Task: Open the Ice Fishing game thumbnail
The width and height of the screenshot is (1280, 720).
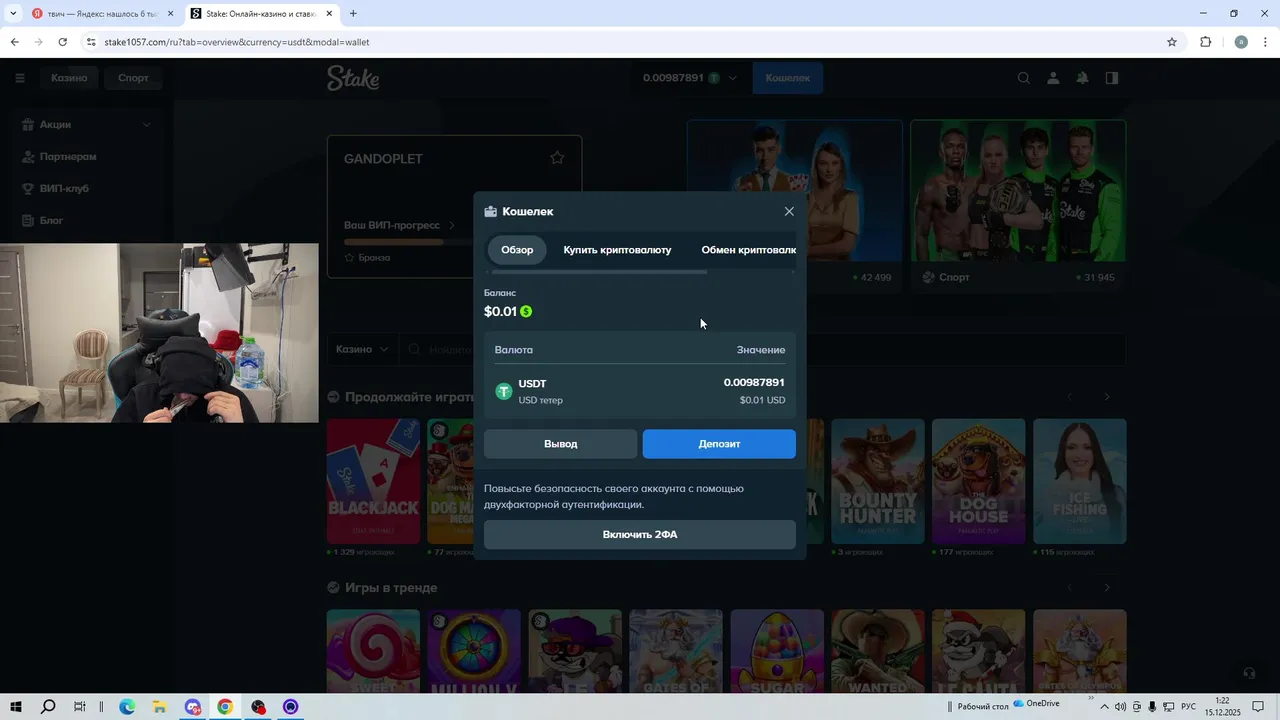Action: [1080, 481]
